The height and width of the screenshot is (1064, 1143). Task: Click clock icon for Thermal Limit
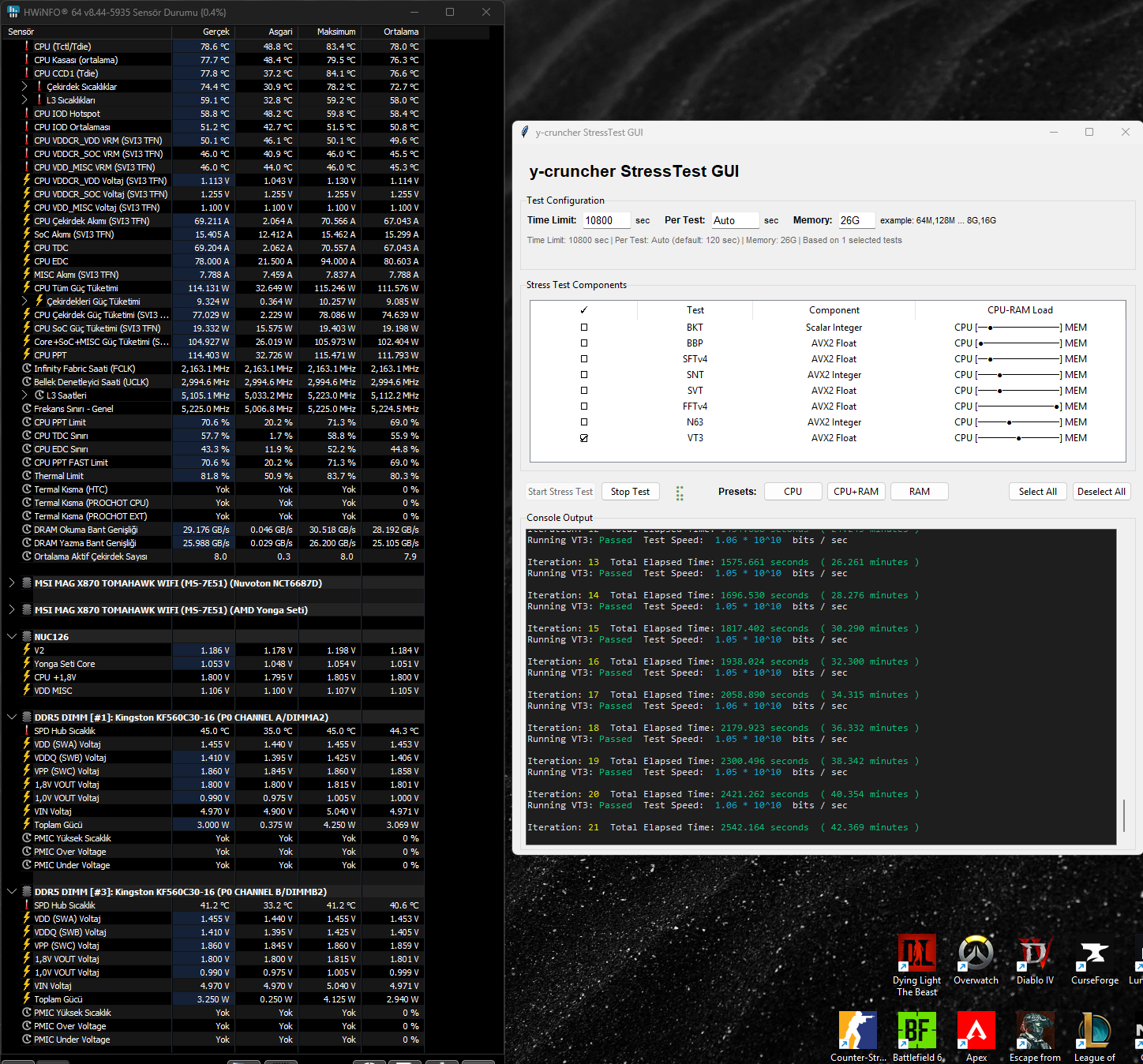point(27,476)
